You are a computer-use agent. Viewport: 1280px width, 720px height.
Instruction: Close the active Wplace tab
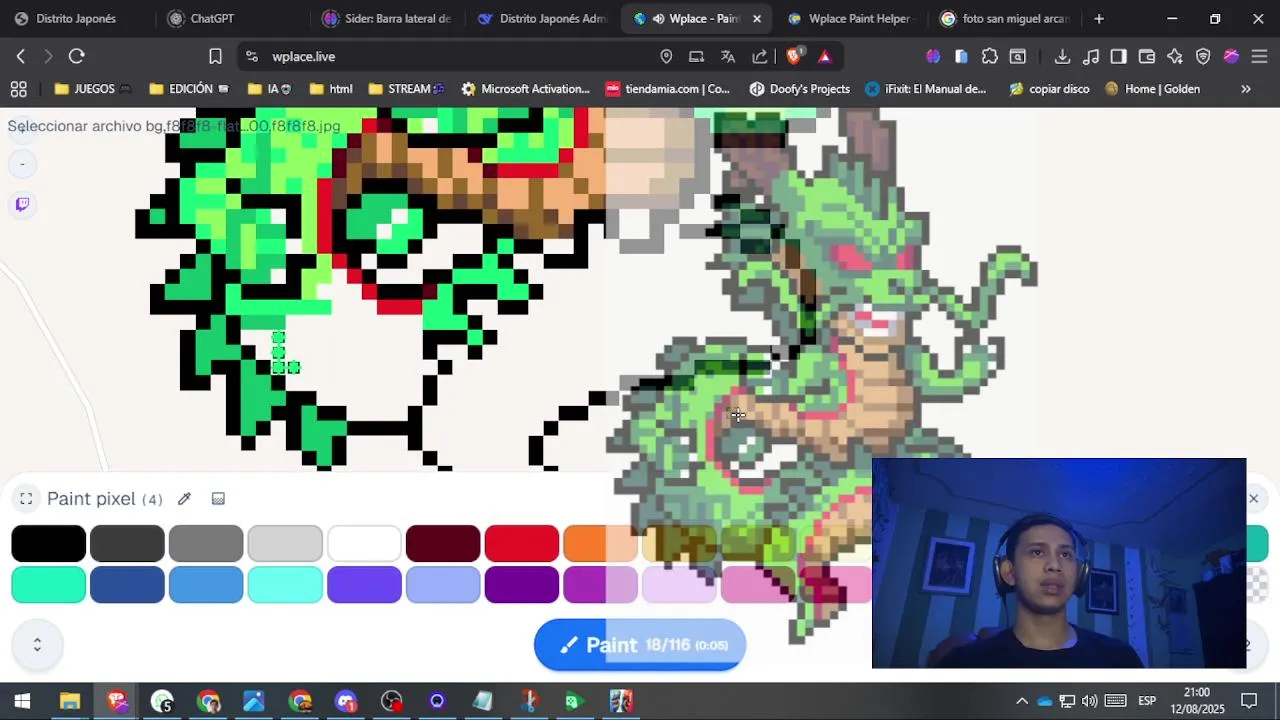click(x=756, y=19)
